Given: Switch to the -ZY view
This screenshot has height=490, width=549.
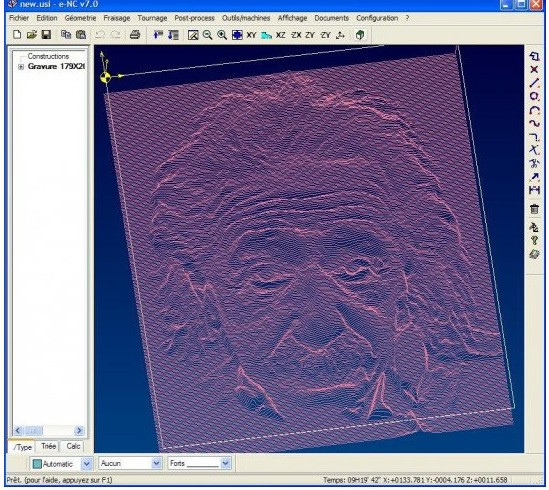Looking at the screenshot, I should pos(325,35).
